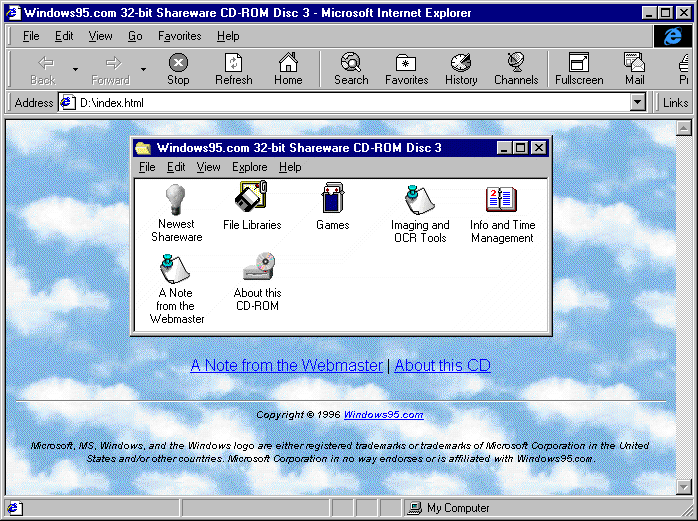Image resolution: width=698 pixels, height=521 pixels.
Task: Open the Go menu
Action: [x=135, y=36]
